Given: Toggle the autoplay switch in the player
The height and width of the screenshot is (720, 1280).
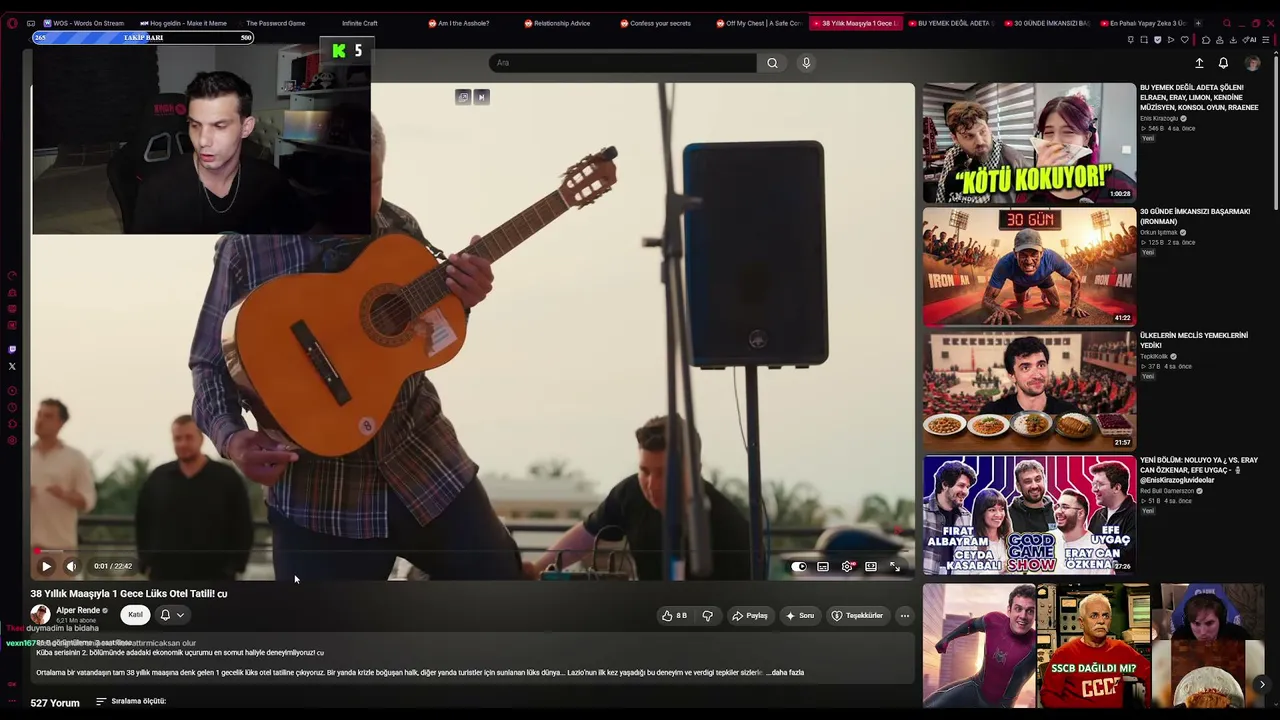Looking at the screenshot, I should click(798, 566).
